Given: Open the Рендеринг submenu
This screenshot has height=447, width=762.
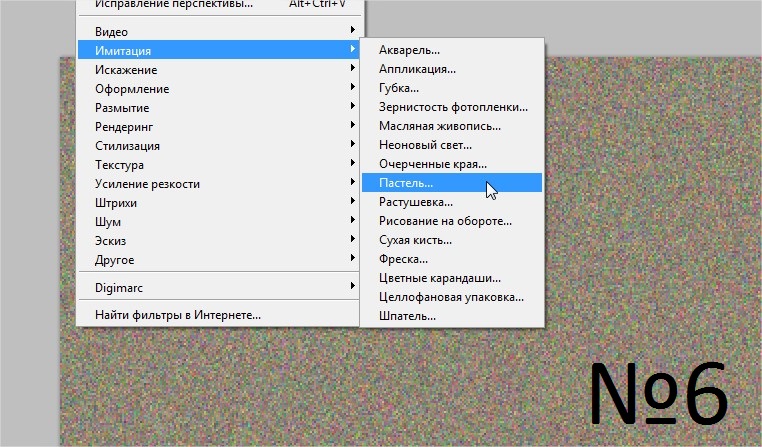Looking at the screenshot, I should coord(218,126).
